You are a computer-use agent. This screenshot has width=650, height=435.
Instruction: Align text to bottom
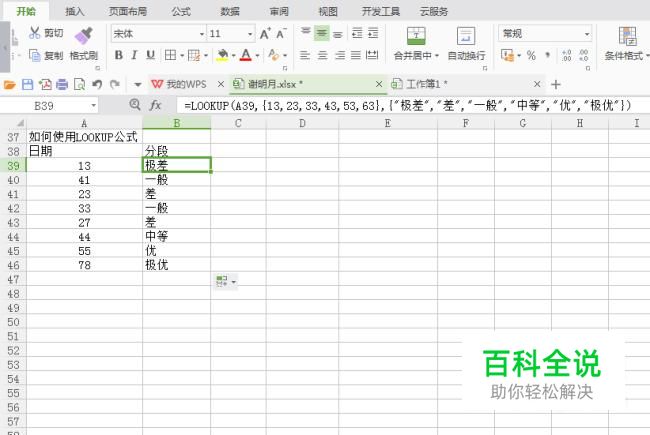click(x=338, y=34)
